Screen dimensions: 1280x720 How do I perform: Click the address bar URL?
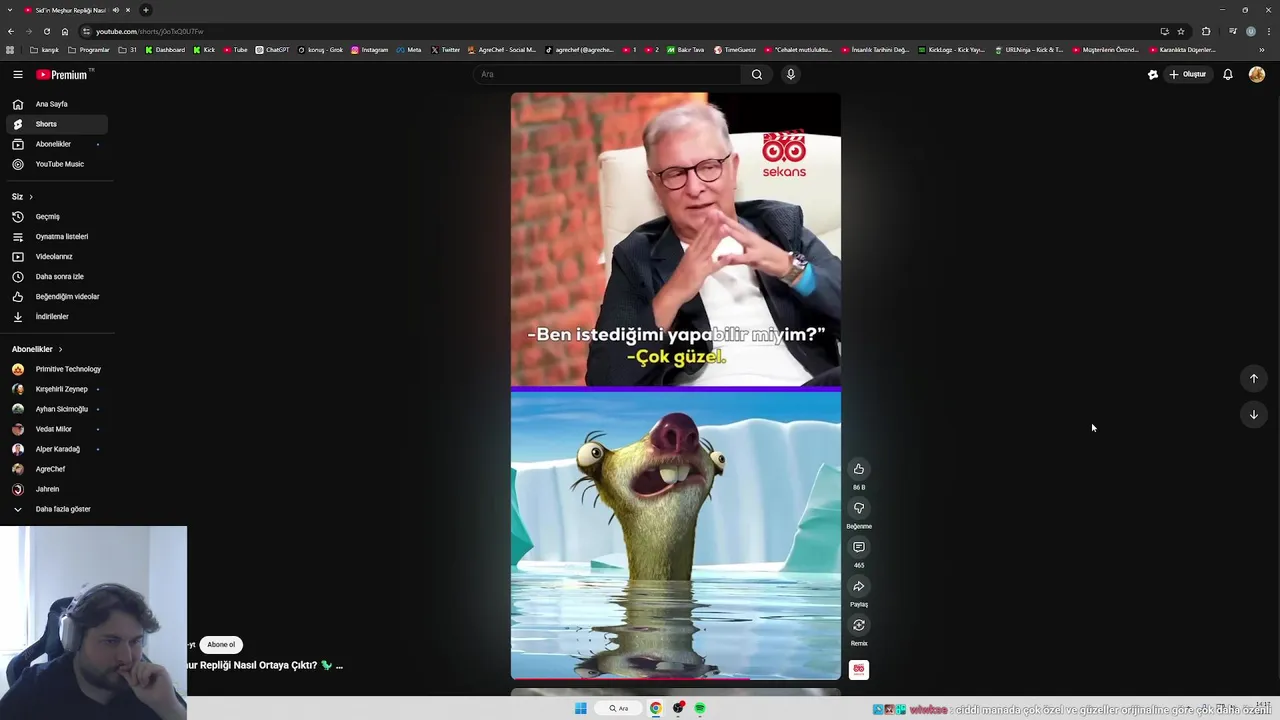coord(150,31)
